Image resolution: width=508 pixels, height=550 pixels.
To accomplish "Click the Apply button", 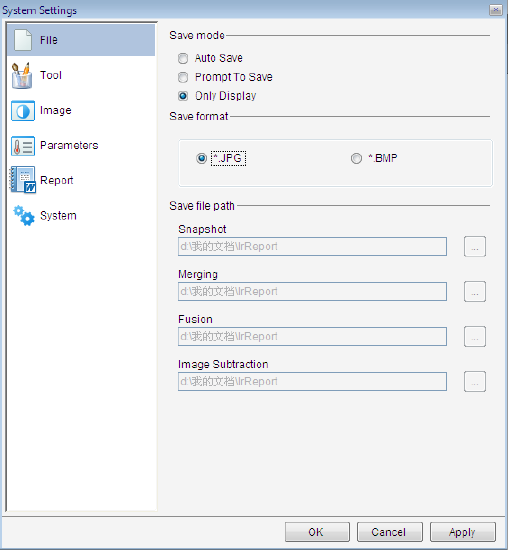I will click(x=463, y=532).
